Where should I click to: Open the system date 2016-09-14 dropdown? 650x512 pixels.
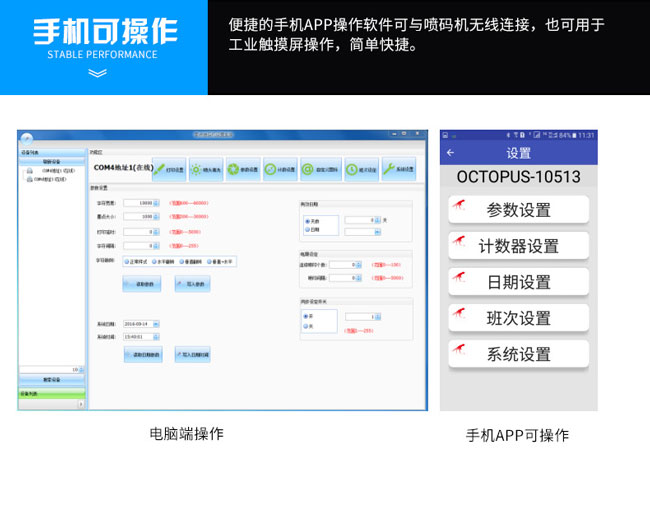(157, 324)
